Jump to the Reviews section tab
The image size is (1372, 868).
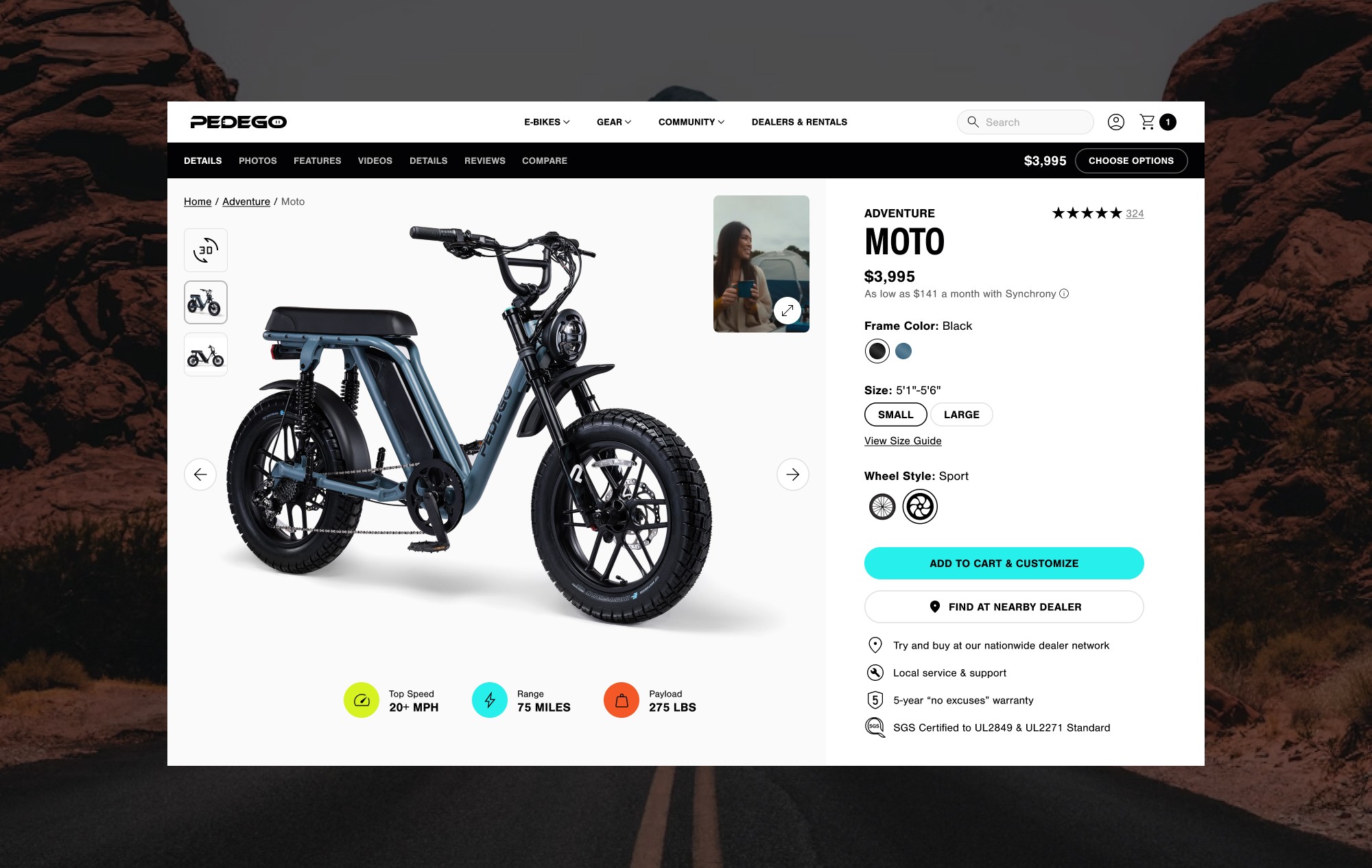(x=485, y=160)
